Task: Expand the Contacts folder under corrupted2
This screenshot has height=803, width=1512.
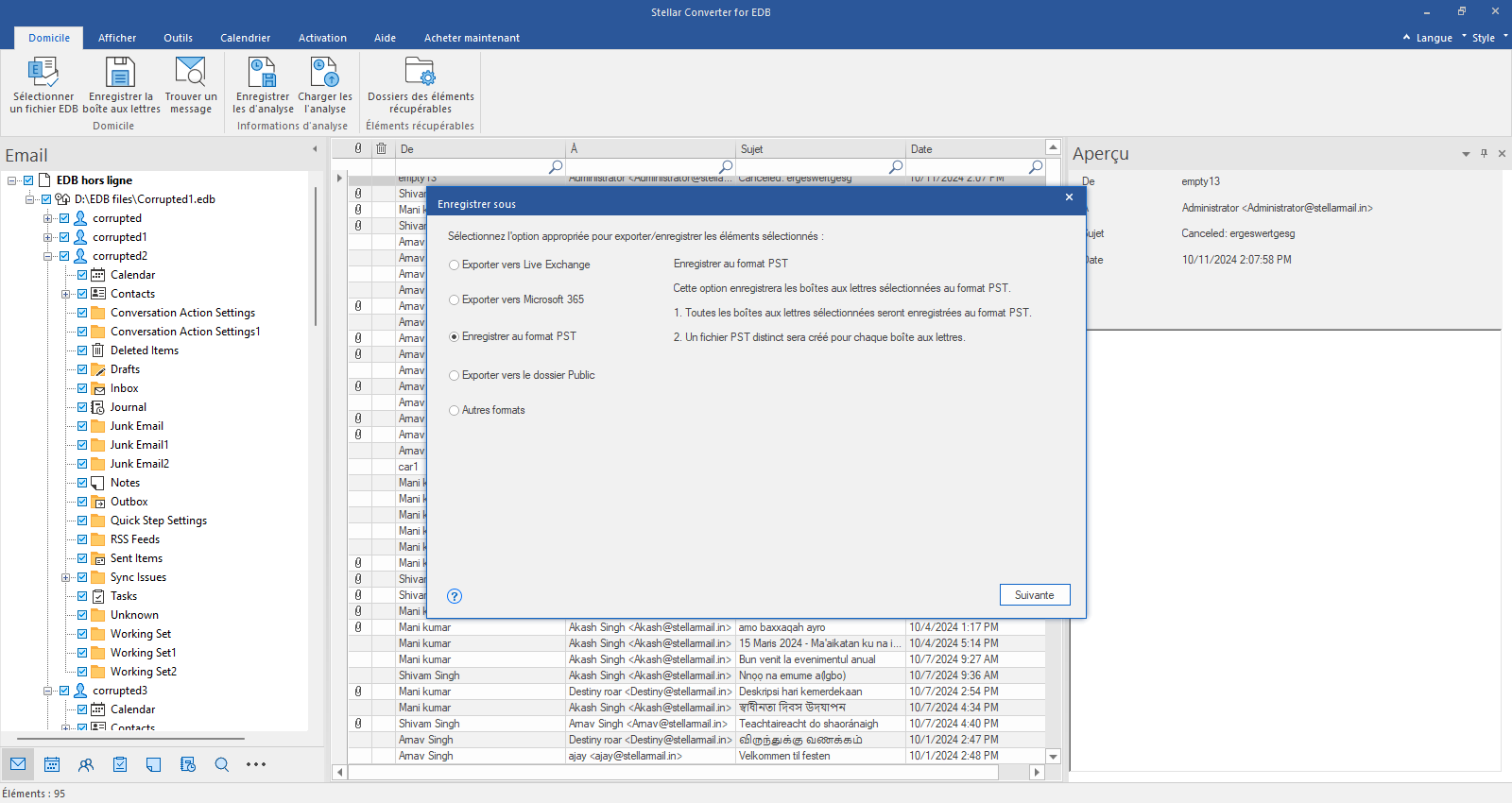Action: tap(66, 294)
